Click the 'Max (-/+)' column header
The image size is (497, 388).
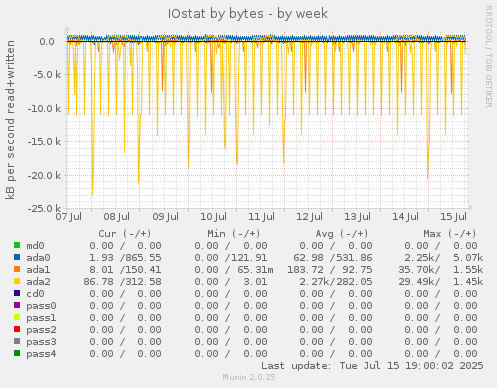click(450, 234)
